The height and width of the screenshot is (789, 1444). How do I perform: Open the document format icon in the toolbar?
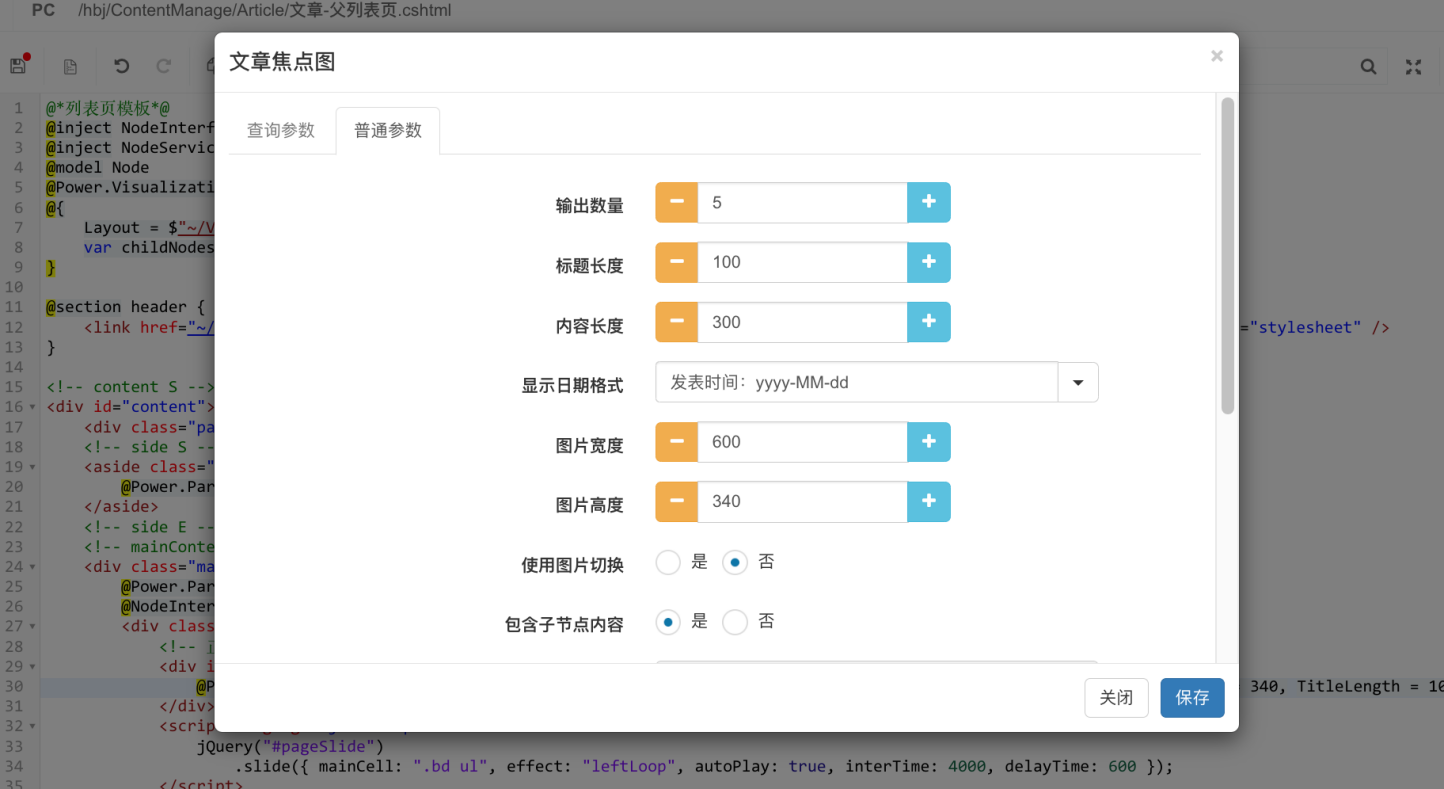(70, 66)
